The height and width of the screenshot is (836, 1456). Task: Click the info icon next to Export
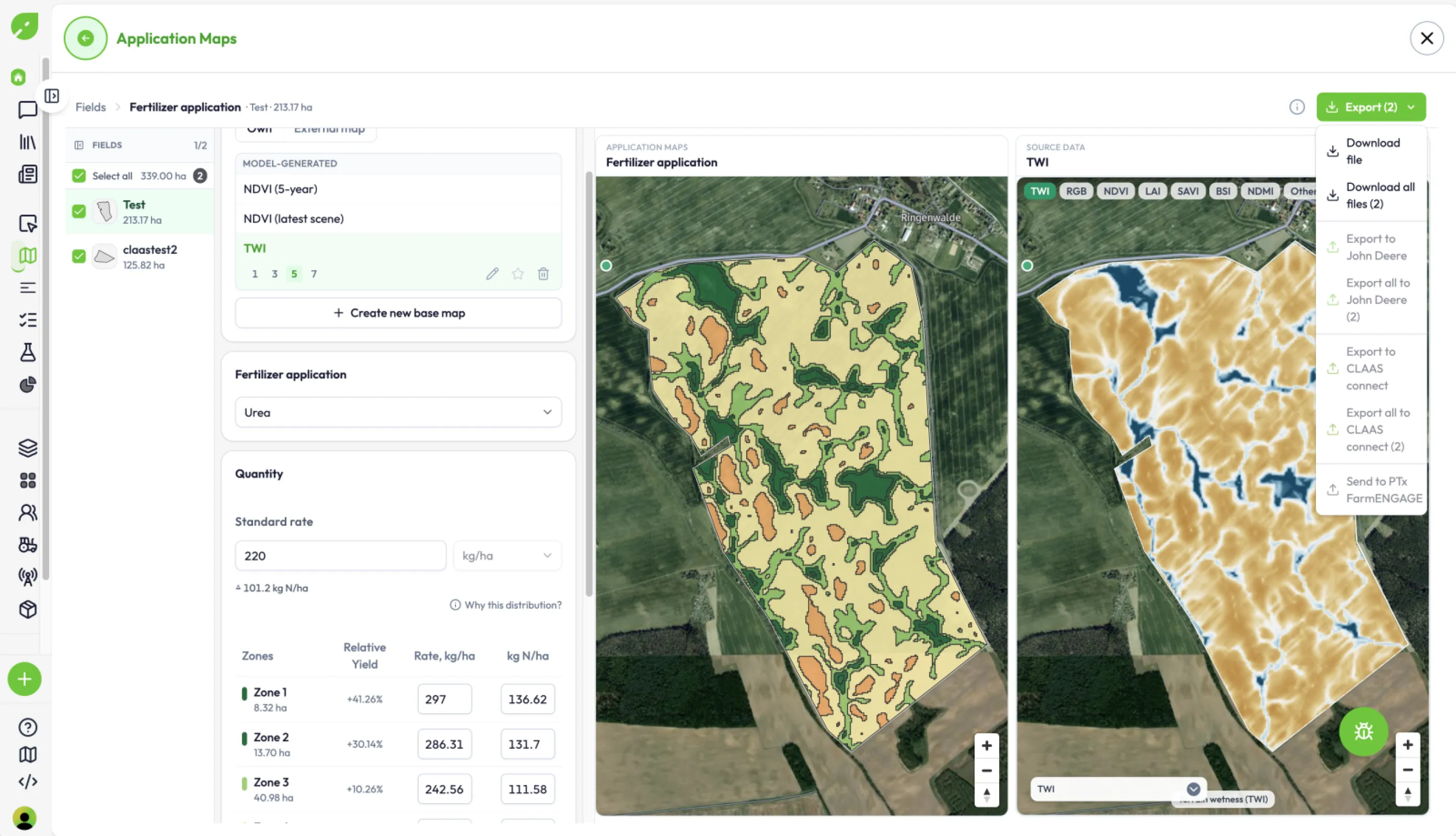(1297, 107)
